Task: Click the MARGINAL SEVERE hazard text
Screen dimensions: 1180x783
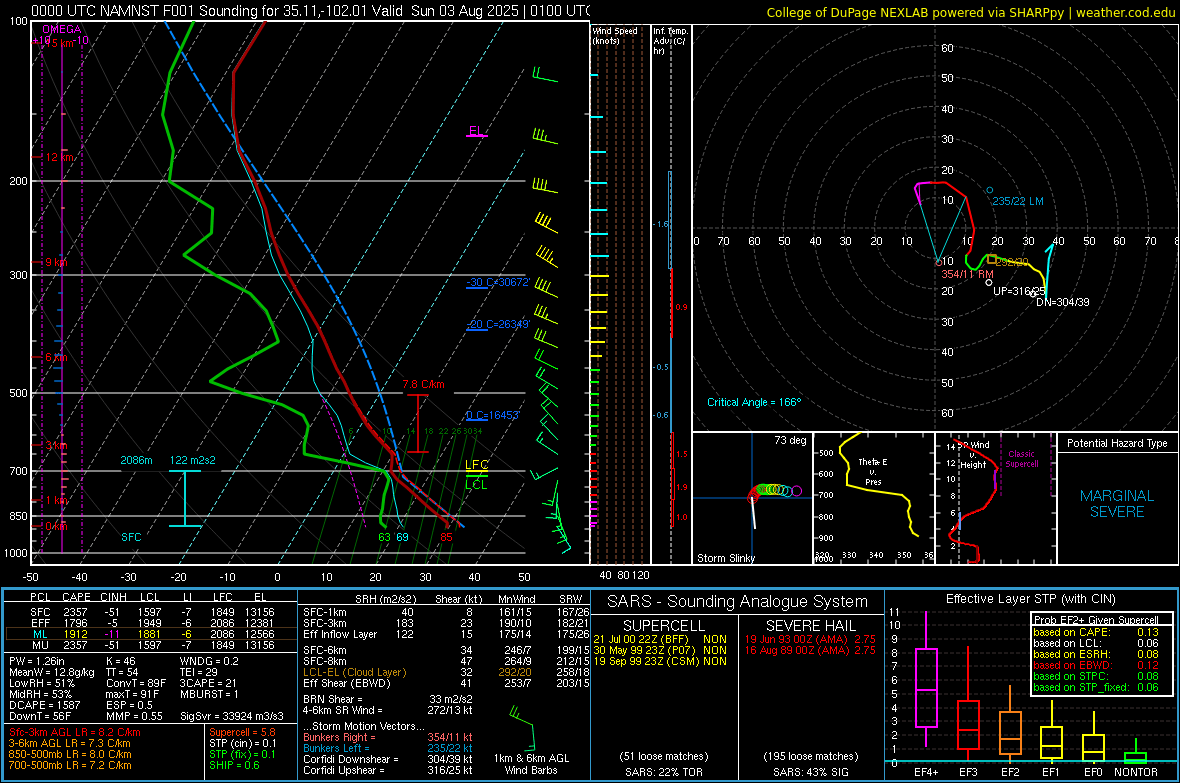Action: click(x=1117, y=504)
